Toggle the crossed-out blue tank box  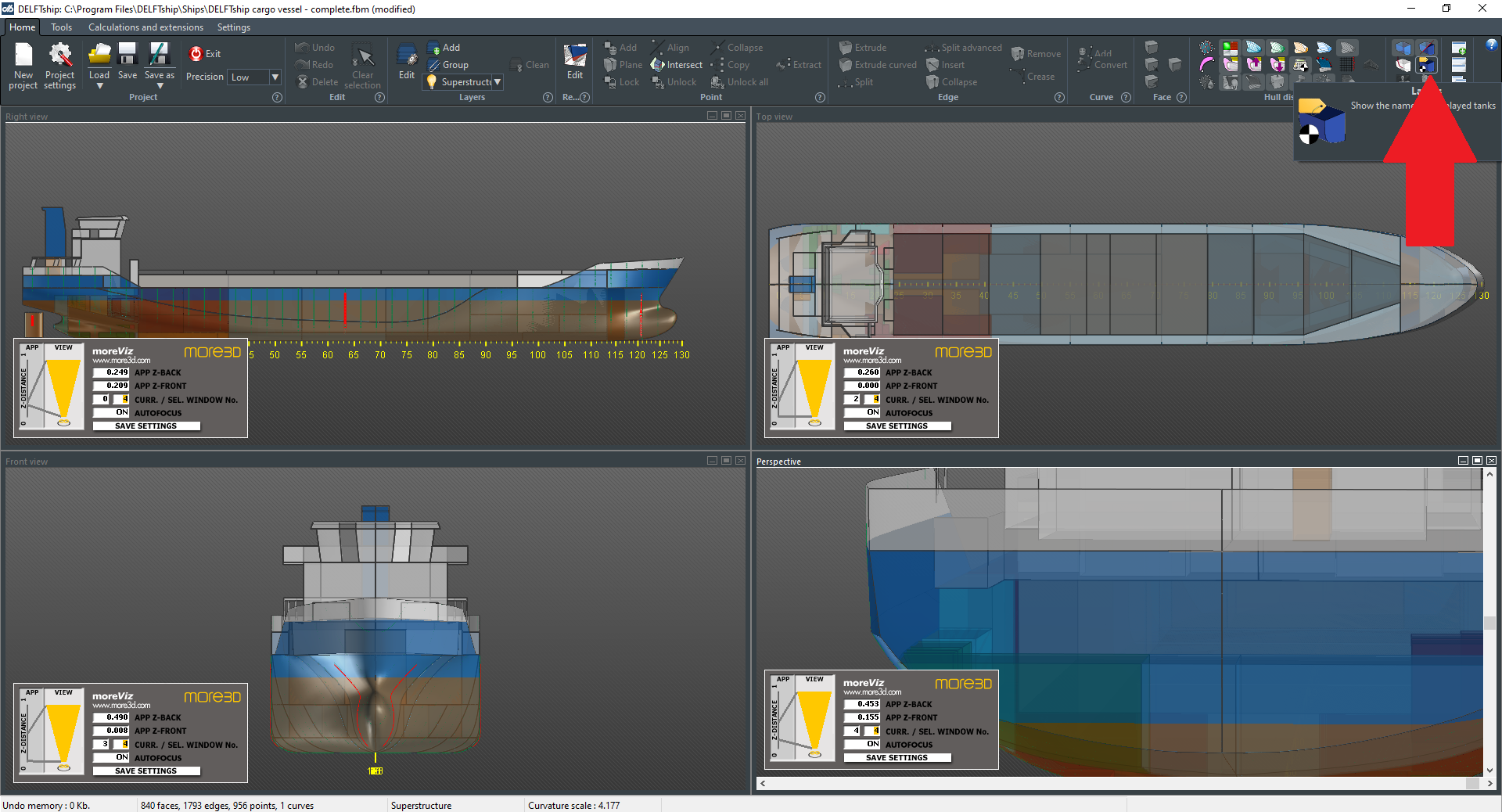[1428, 48]
